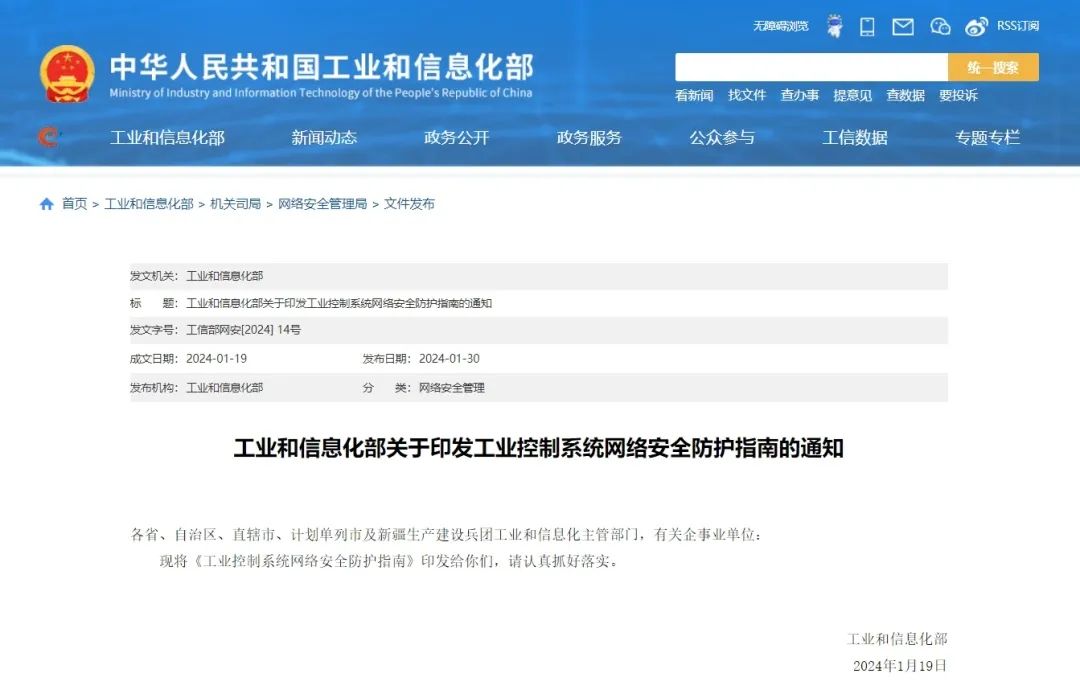Open the 公众参与 navigation menu

click(723, 138)
